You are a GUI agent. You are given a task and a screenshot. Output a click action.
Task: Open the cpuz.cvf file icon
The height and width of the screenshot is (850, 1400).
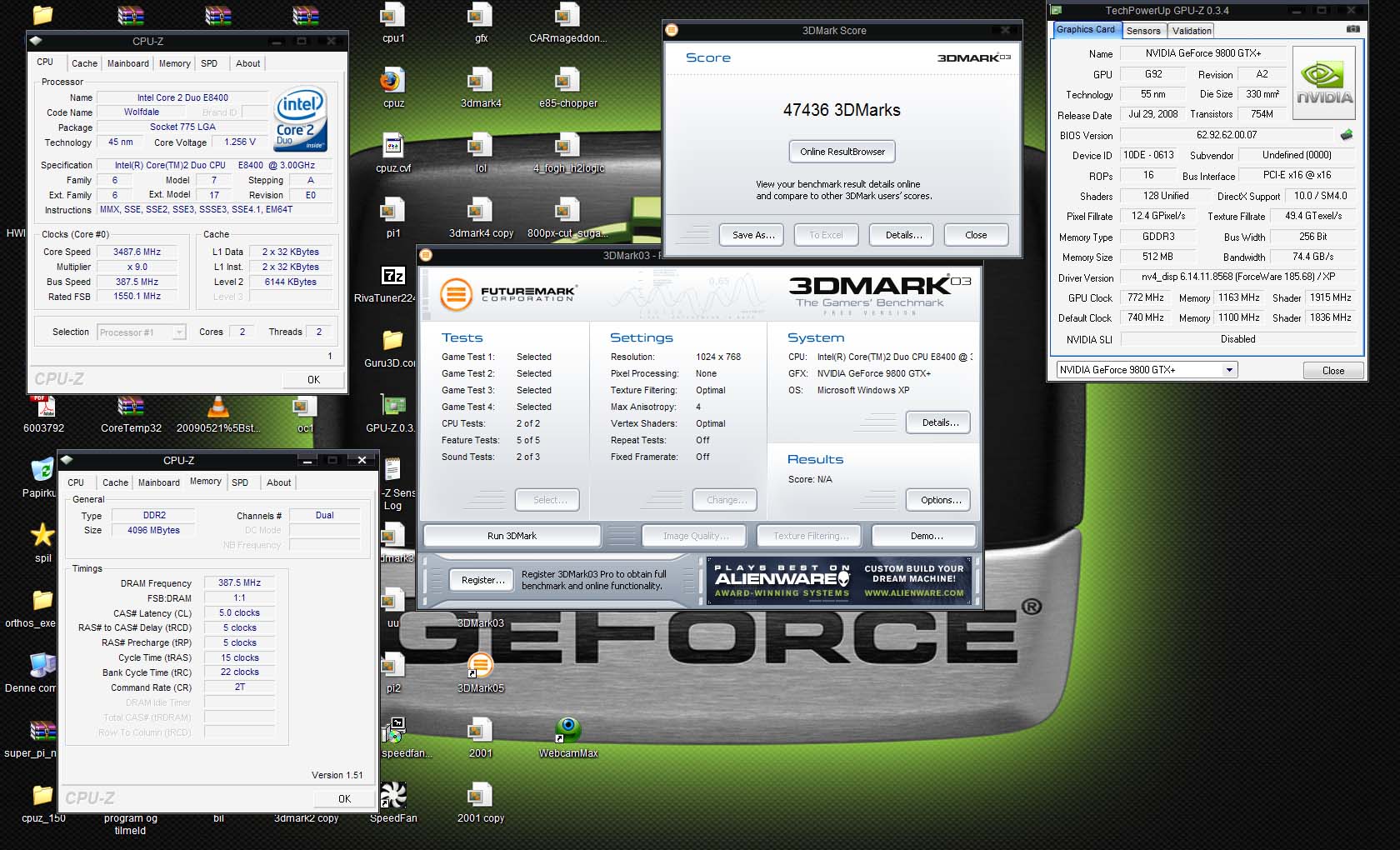pyautogui.click(x=392, y=146)
